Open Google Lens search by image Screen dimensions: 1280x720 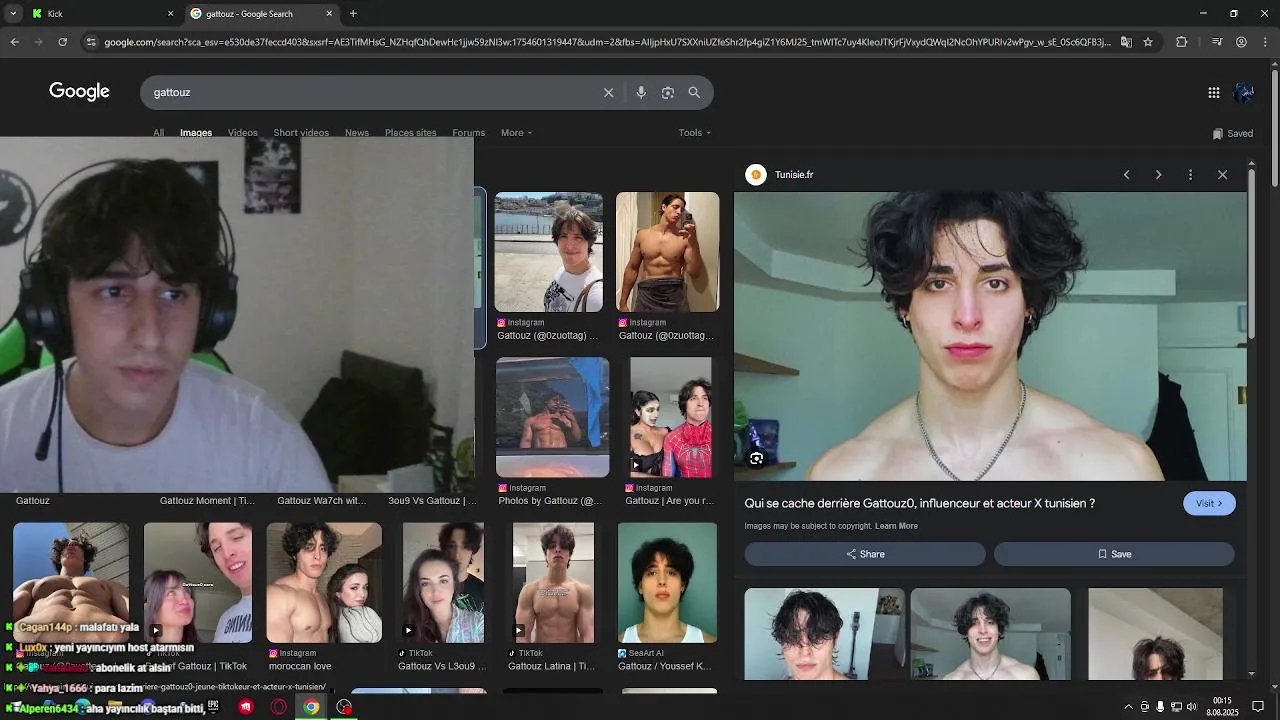pyautogui.click(x=668, y=92)
